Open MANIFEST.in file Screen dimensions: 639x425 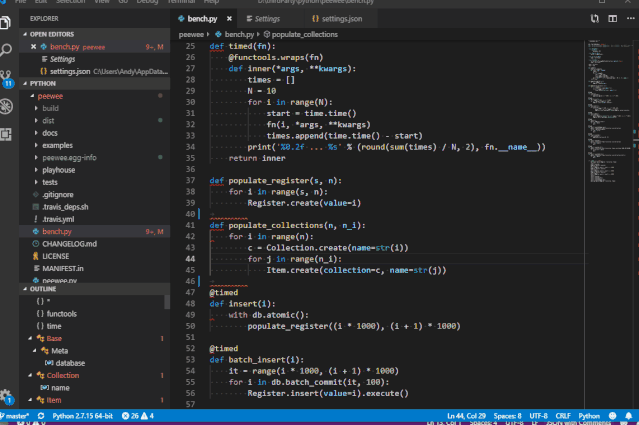[63, 268]
